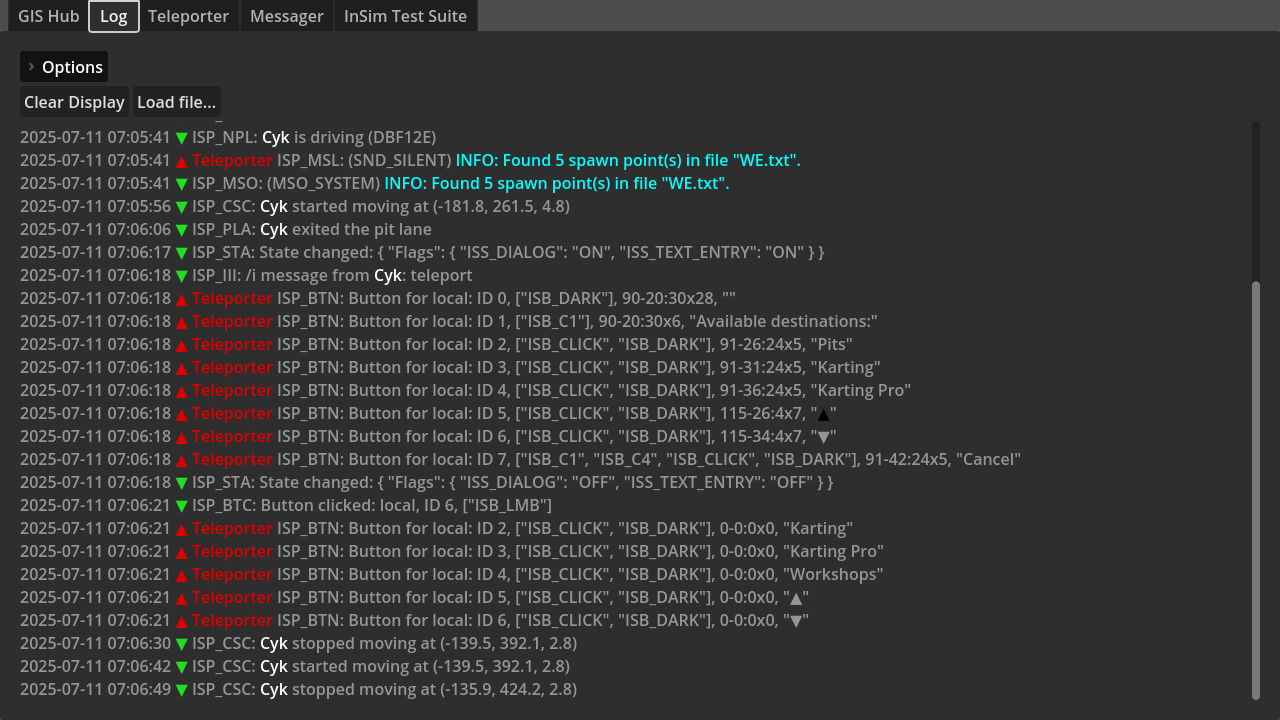Select the Log tab
This screenshot has height=720, width=1280.
pyautogui.click(x=113, y=16)
